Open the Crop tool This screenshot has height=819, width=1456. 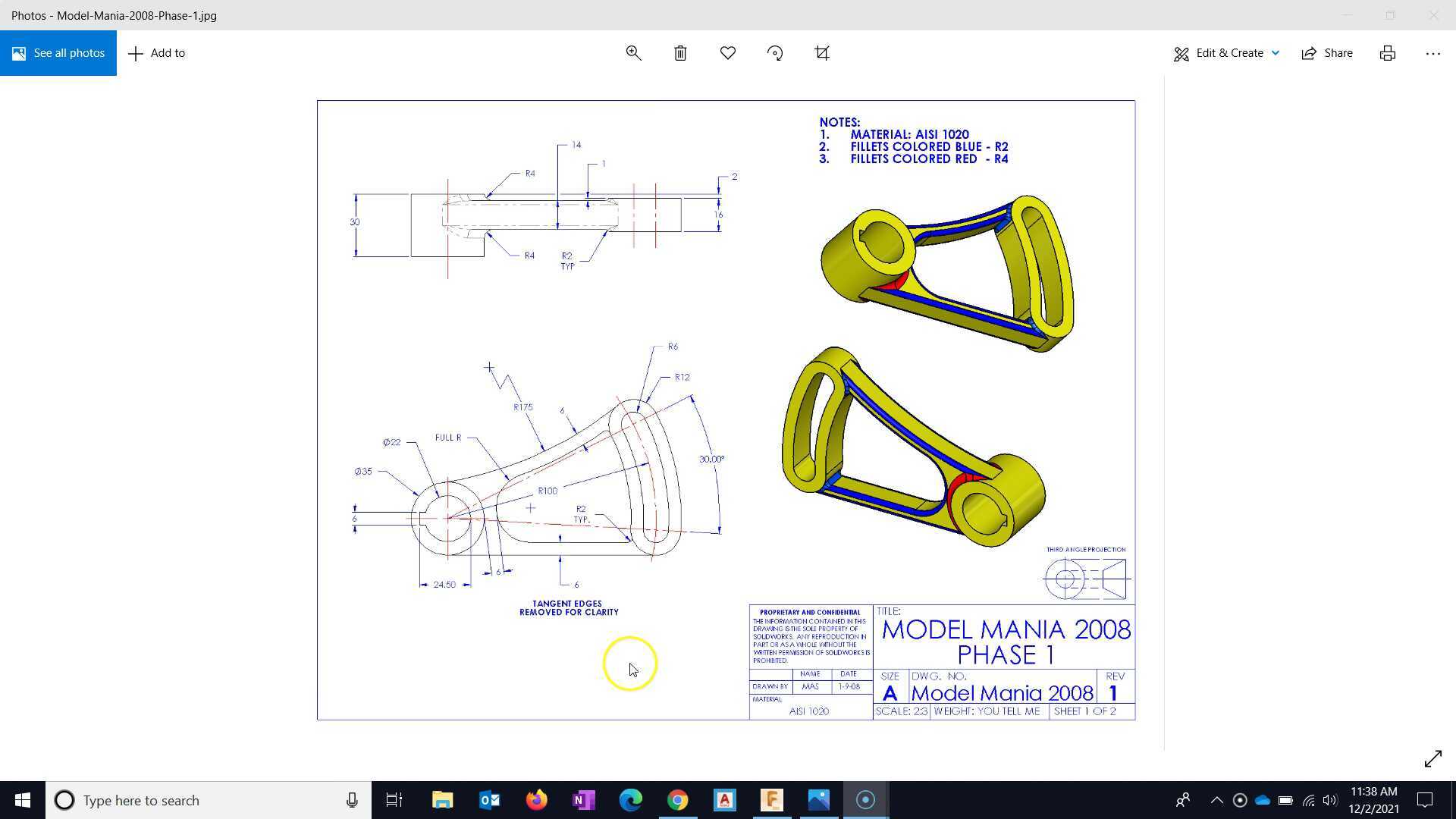[822, 53]
